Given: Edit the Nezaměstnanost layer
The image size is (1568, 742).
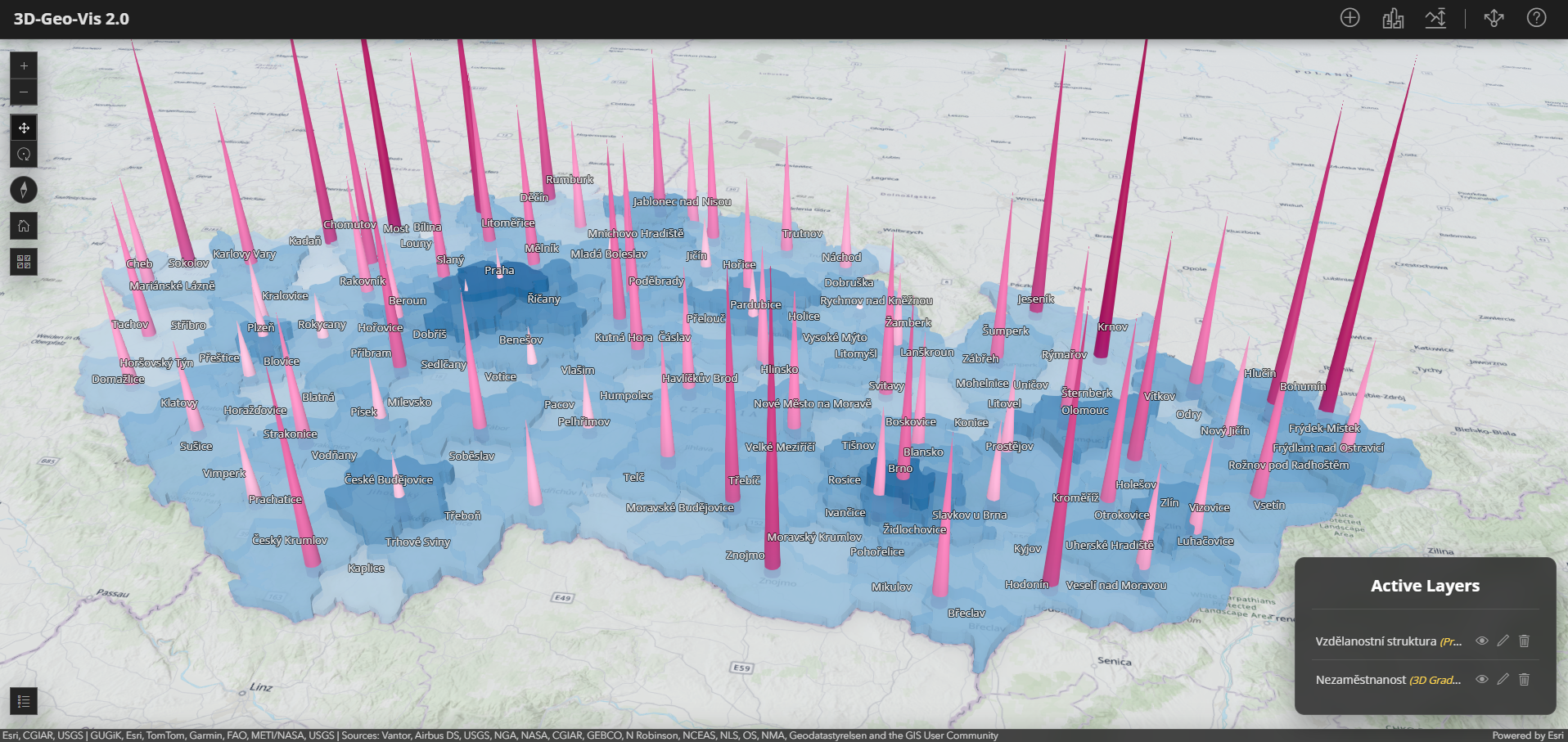Looking at the screenshot, I should point(1503,679).
